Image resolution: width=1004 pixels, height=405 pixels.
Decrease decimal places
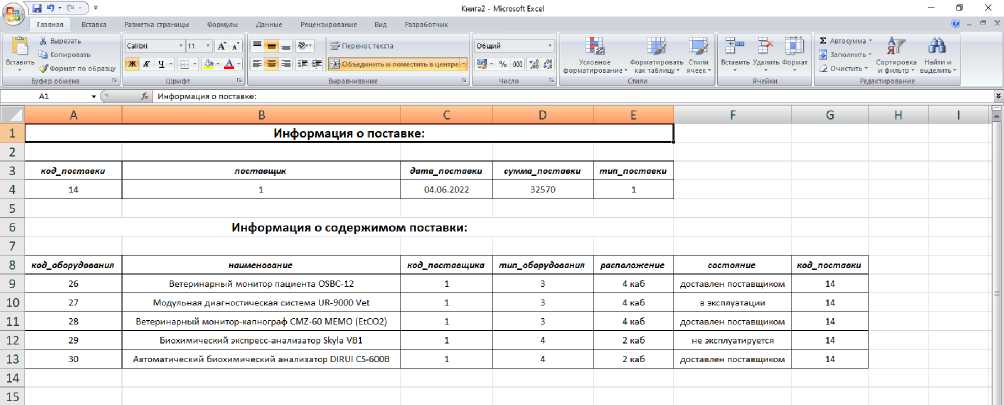[547, 64]
